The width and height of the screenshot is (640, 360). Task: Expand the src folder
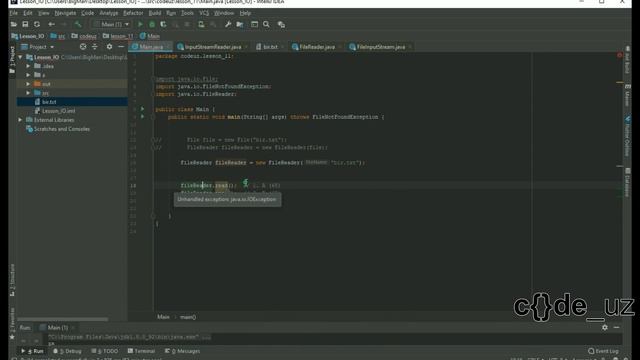[28, 93]
